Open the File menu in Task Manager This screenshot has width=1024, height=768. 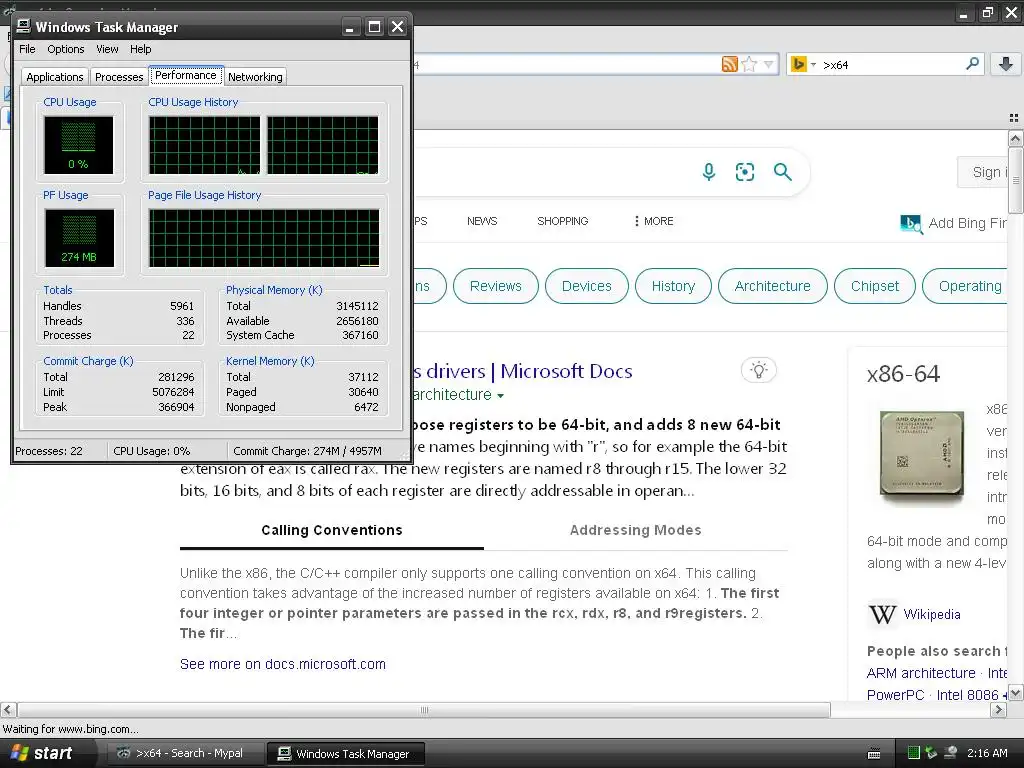pos(27,49)
